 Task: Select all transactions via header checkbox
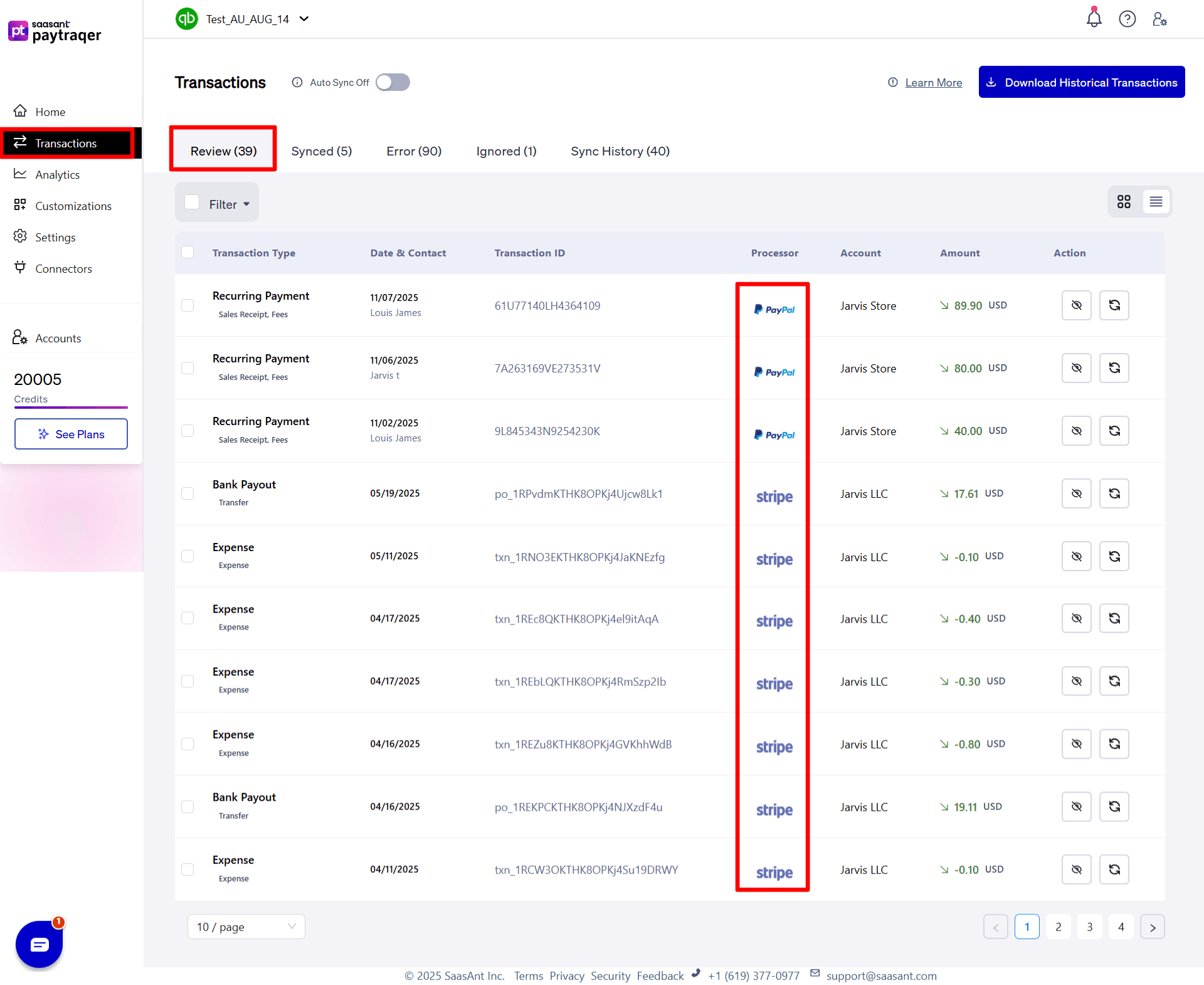pyautogui.click(x=187, y=252)
